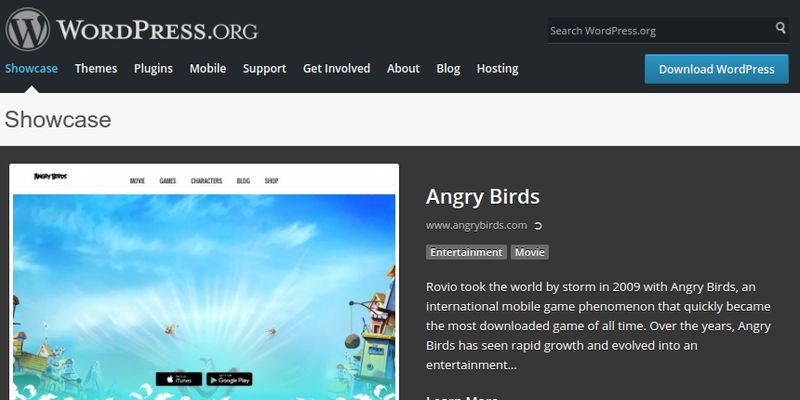
Task: Open the Angry Birds site screenshot thumbnail
Action: pos(204,282)
